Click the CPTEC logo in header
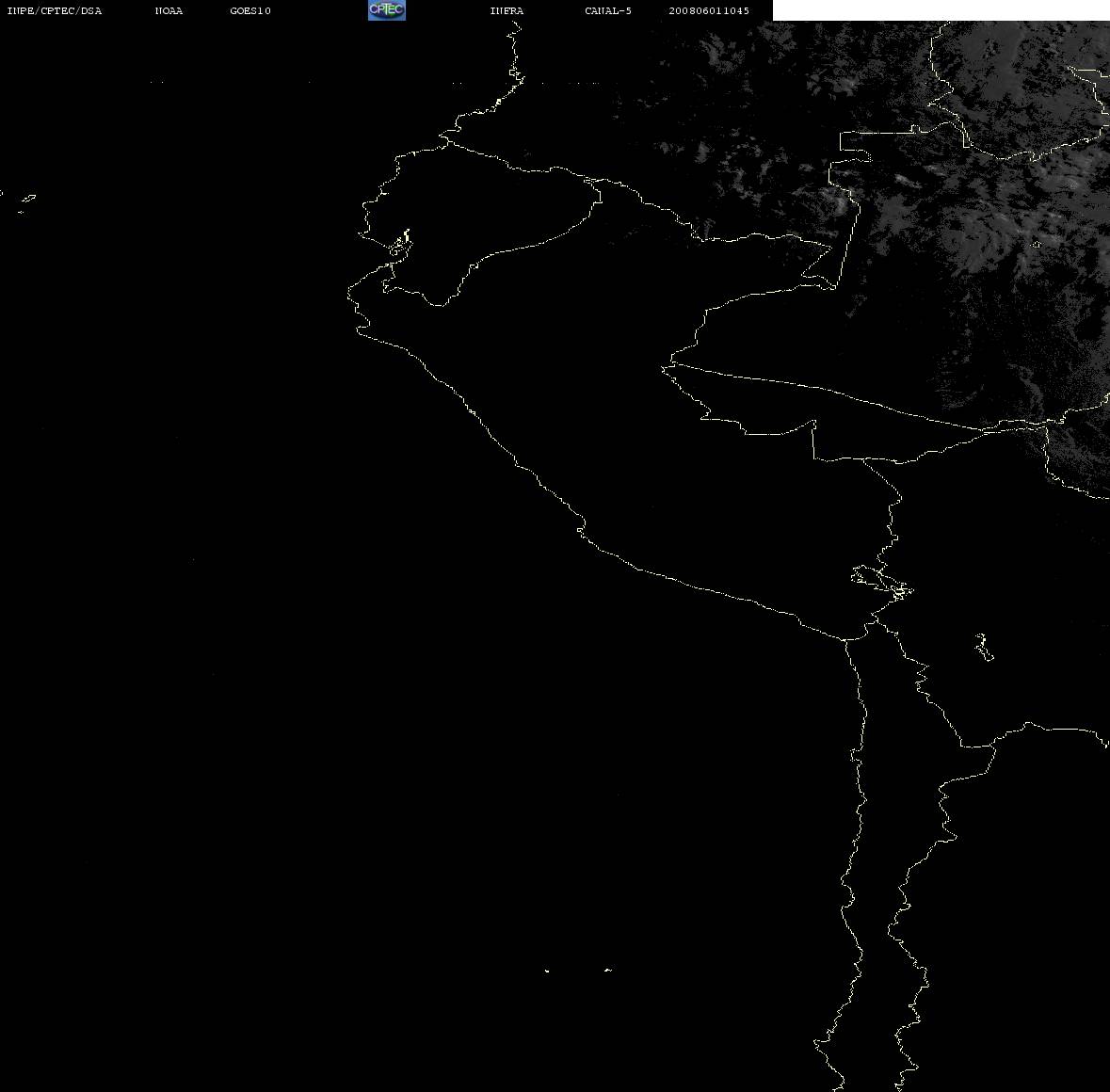Screen dimensions: 1110x1092 [387, 10]
